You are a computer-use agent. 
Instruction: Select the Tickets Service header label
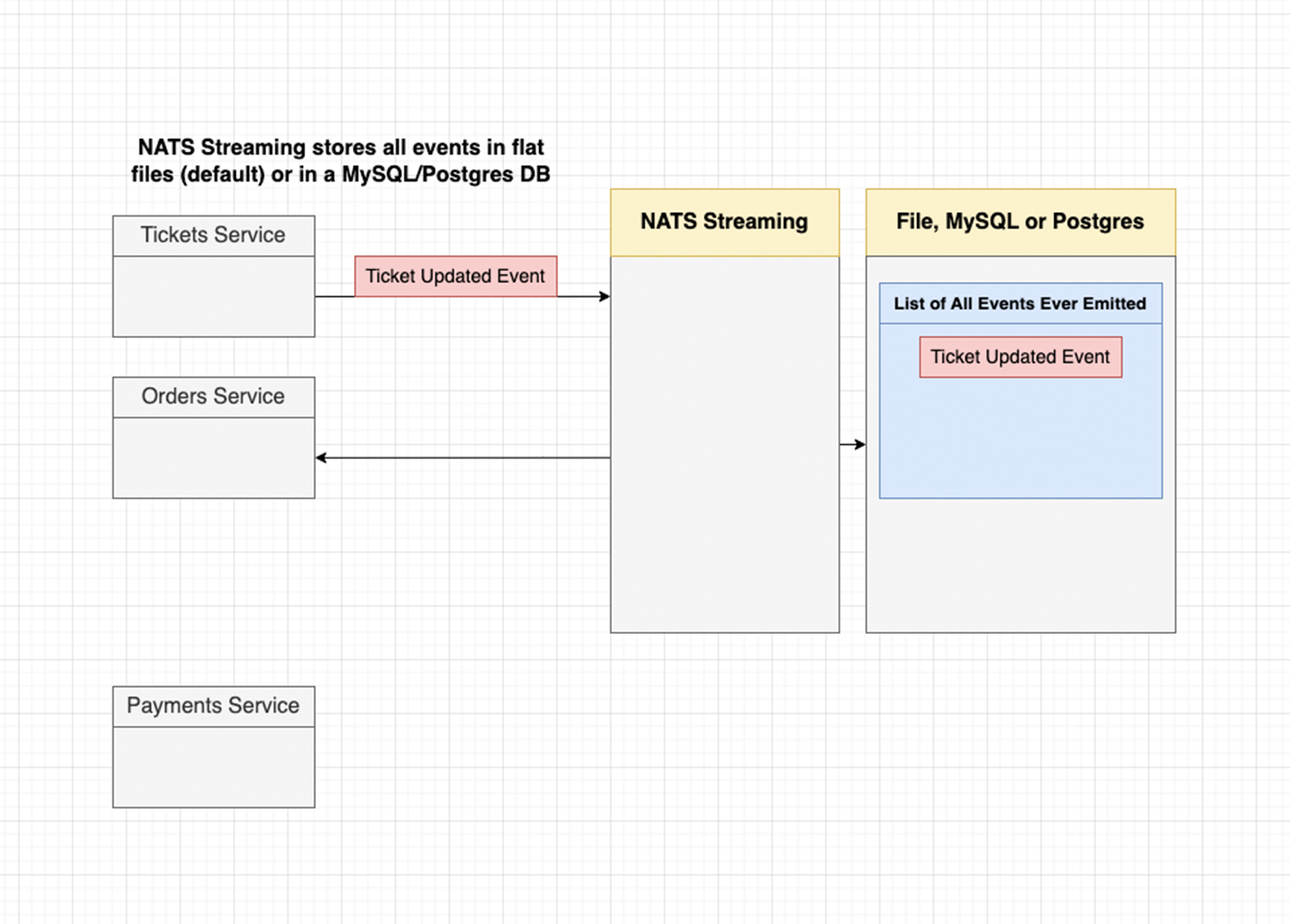pos(213,236)
